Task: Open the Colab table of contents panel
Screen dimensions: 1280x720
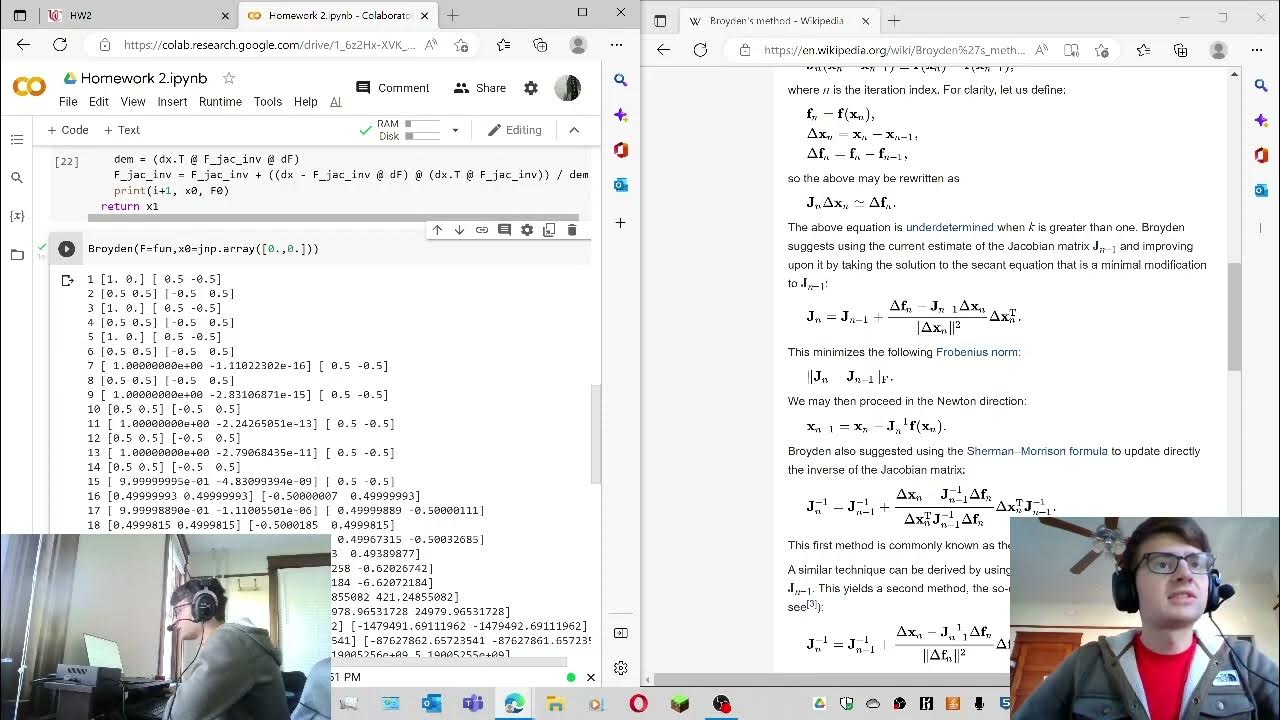Action: click(16, 139)
